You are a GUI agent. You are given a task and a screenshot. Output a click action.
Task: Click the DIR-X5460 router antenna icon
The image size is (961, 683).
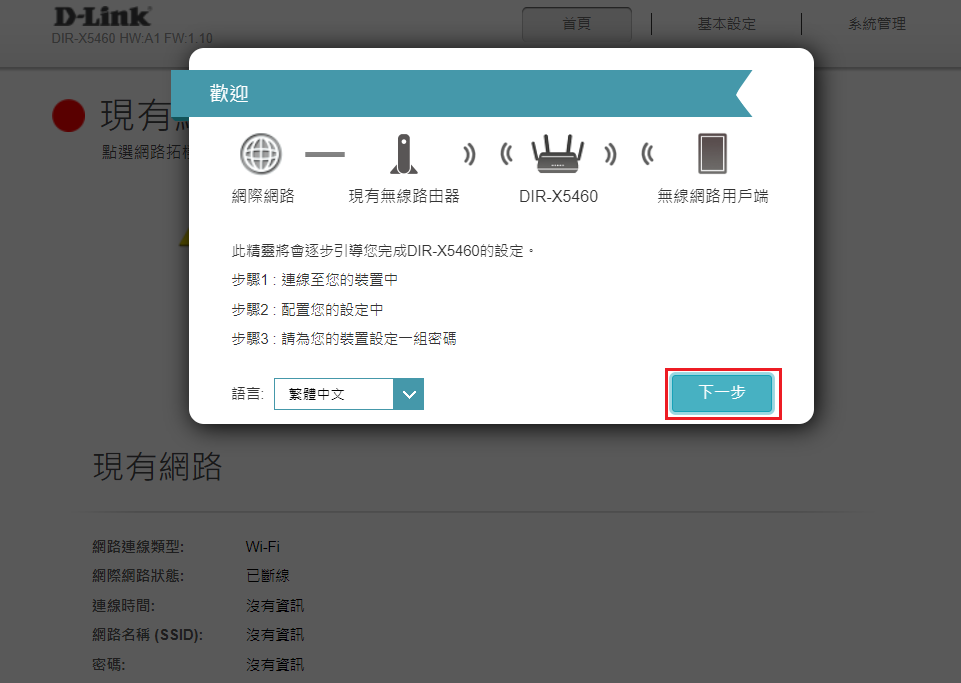558,154
